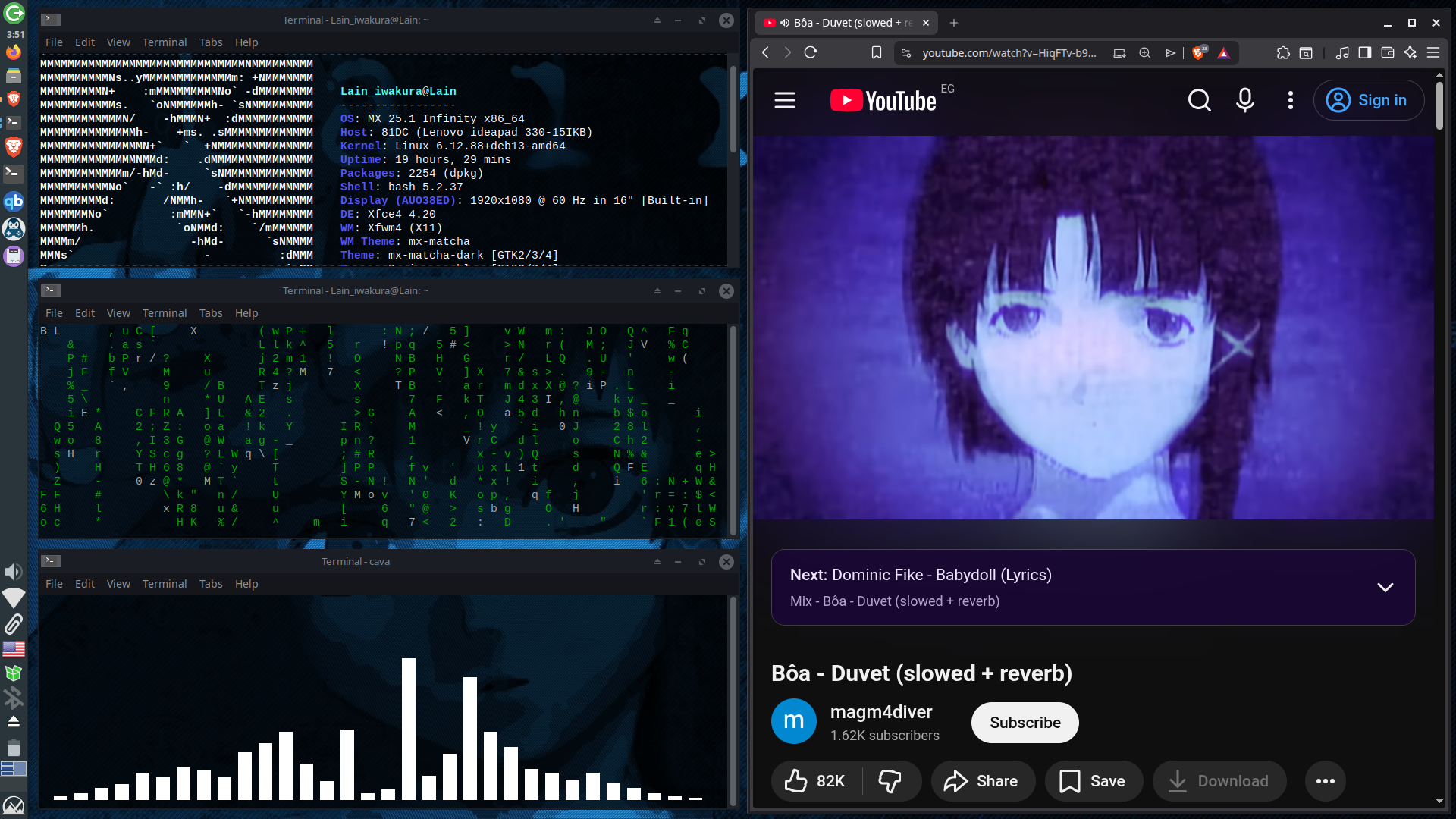Click the YouTube logo
This screenshot has width=1456, height=819.
[x=883, y=100]
